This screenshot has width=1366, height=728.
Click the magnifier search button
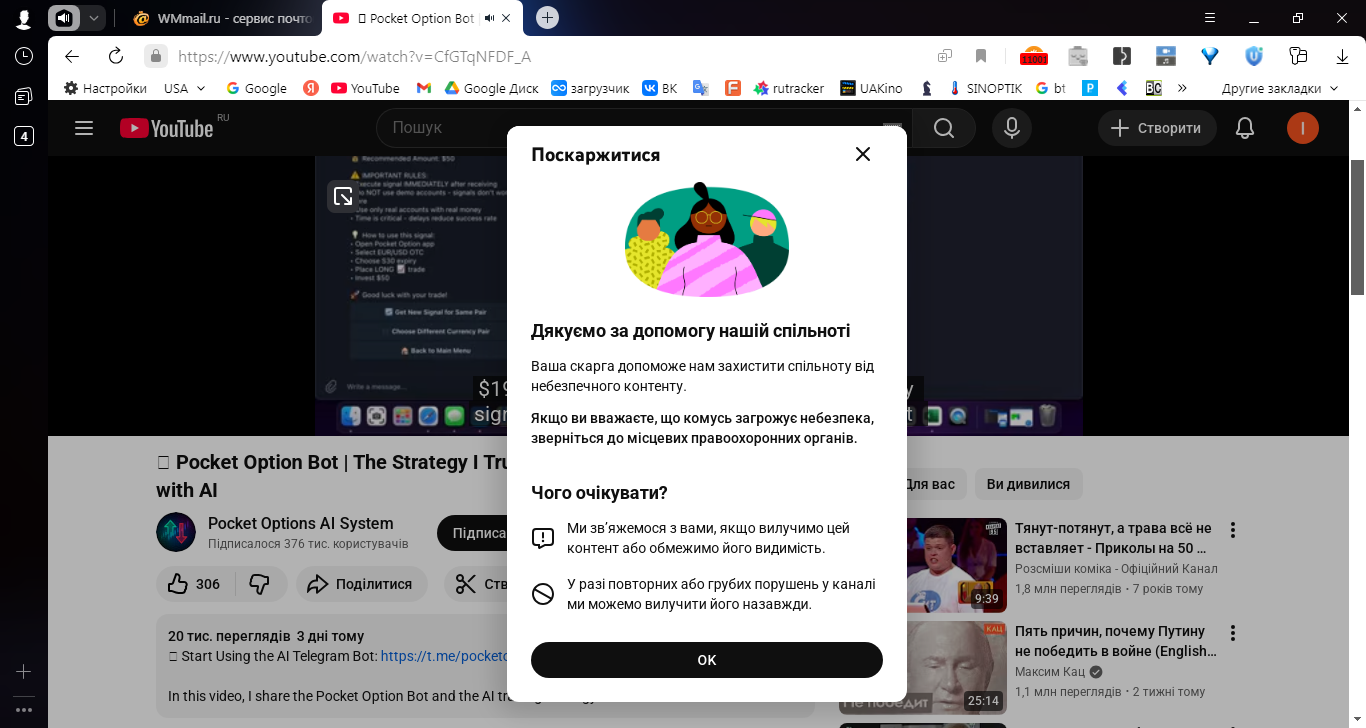click(943, 128)
